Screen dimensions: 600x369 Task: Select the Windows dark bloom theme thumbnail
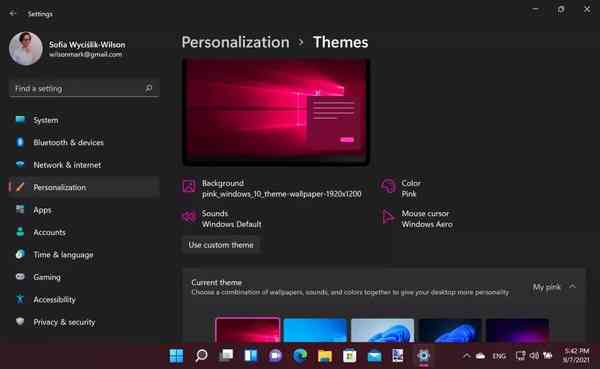450,330
